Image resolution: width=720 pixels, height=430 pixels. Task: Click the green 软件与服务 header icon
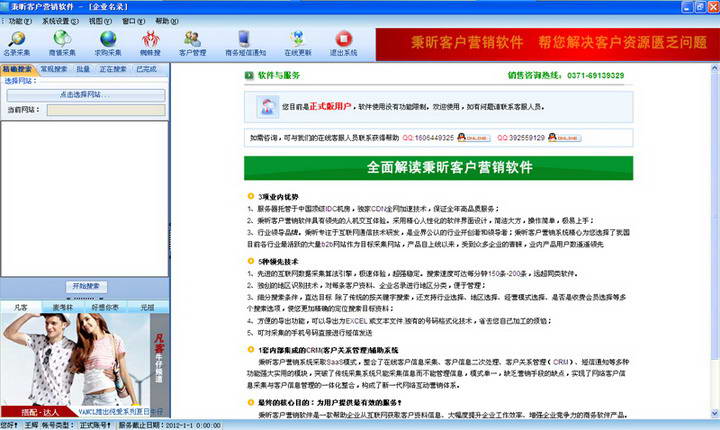[249, 76]
